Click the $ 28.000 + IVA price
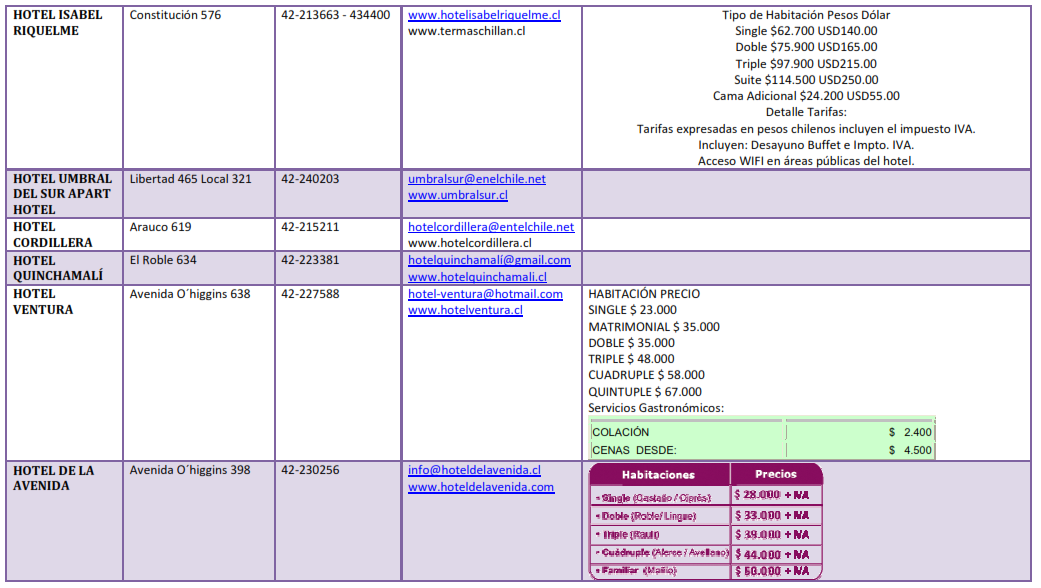The height and width of the screenshot is (588, 1041). pyautogui.click(x=771, y=495)
